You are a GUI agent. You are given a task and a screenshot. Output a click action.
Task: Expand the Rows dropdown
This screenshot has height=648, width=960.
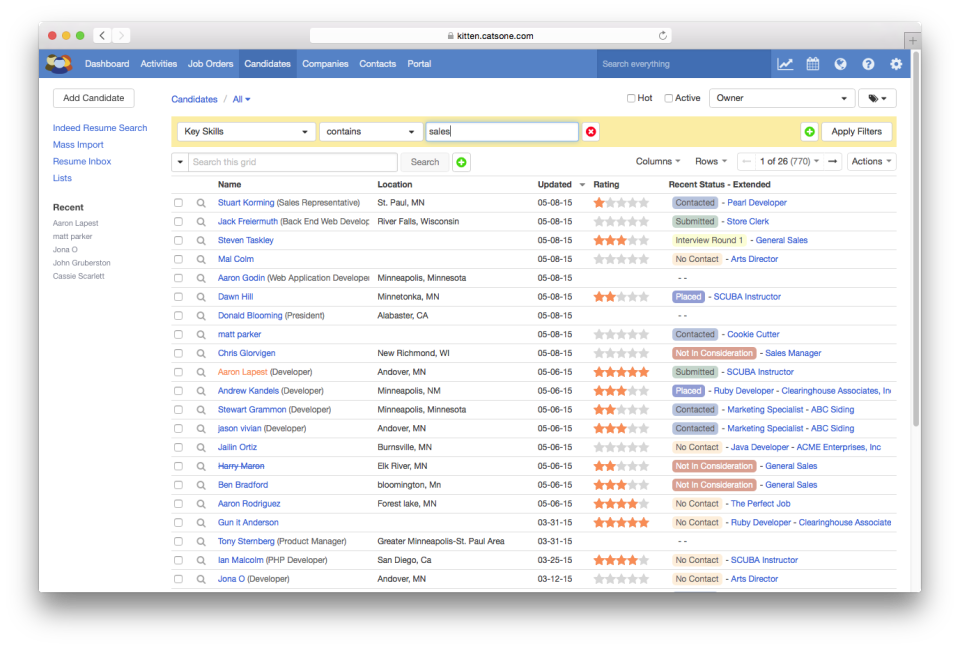711,162
